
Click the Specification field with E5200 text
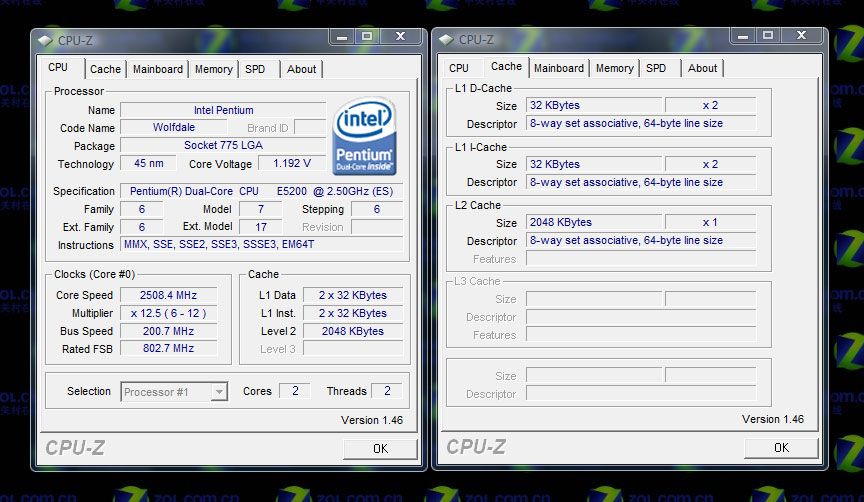tap(262, 191)
